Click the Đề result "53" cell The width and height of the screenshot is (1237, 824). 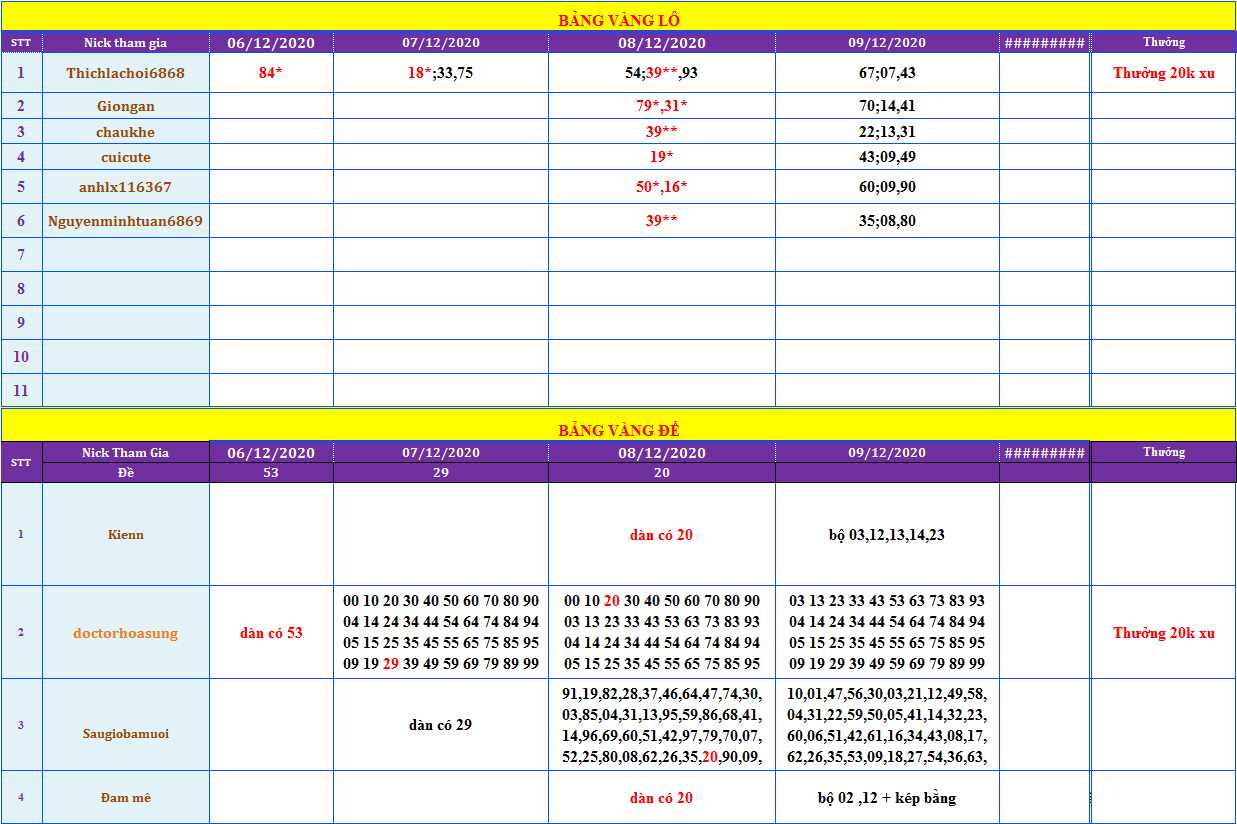click(x=271, y=473)
